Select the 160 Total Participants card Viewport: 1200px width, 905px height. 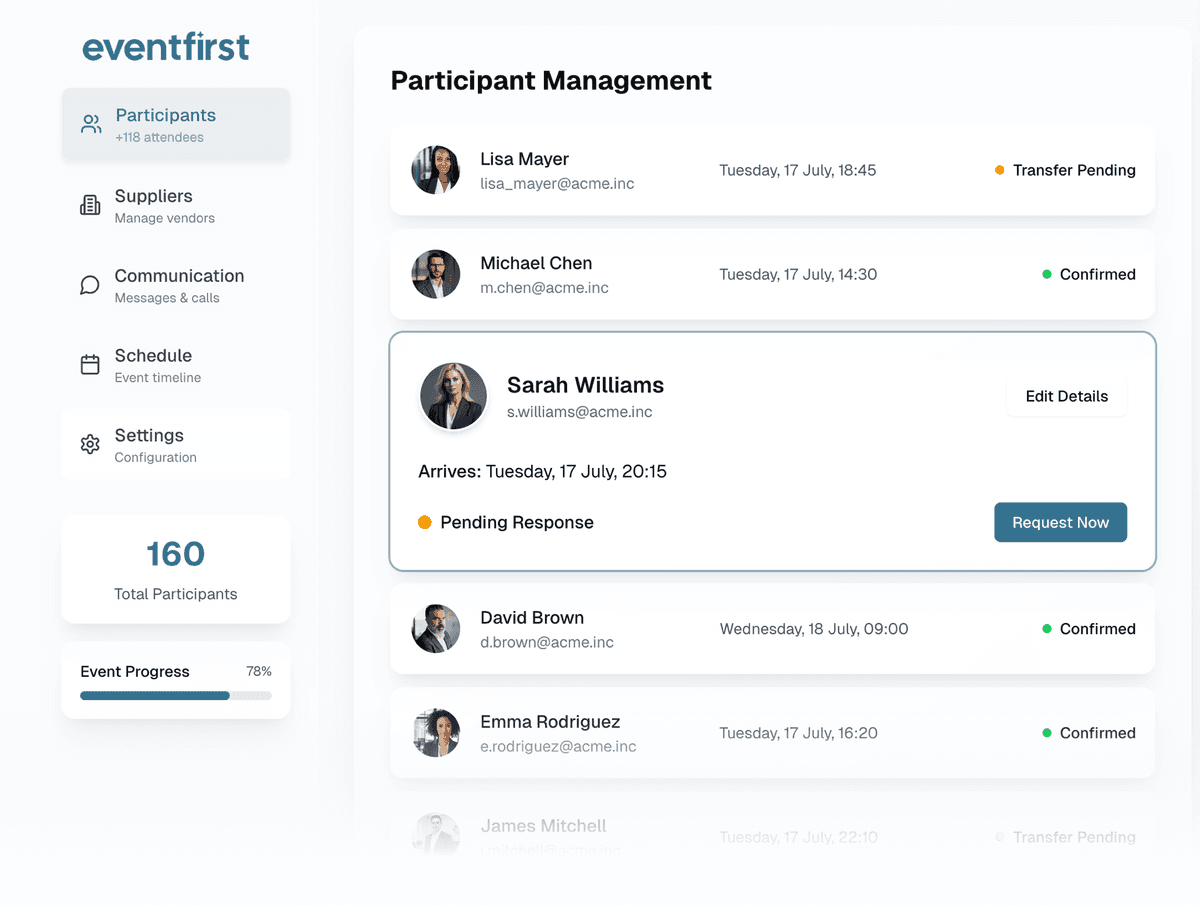pyautogui.click(x=176, y=569)
